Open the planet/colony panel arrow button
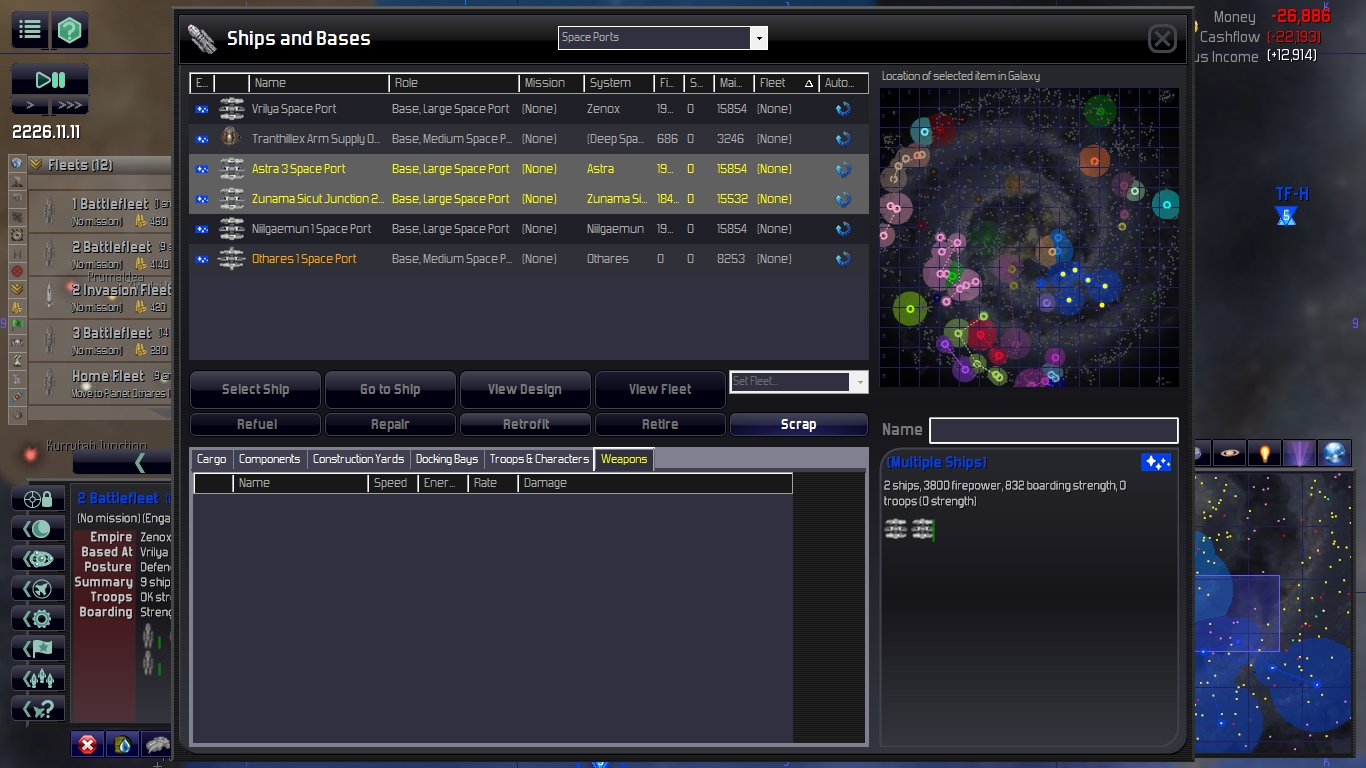 click(x=38, y=529)
